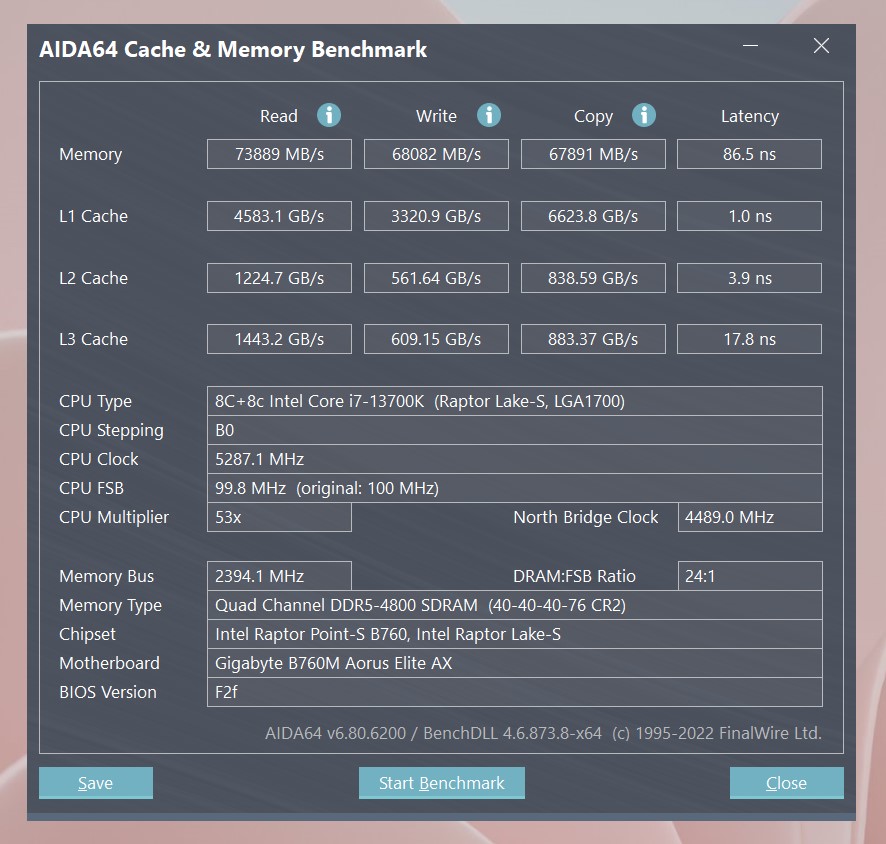Click the L3 Cache Latency value
This screenshot has height=844, width=886.
749,339
